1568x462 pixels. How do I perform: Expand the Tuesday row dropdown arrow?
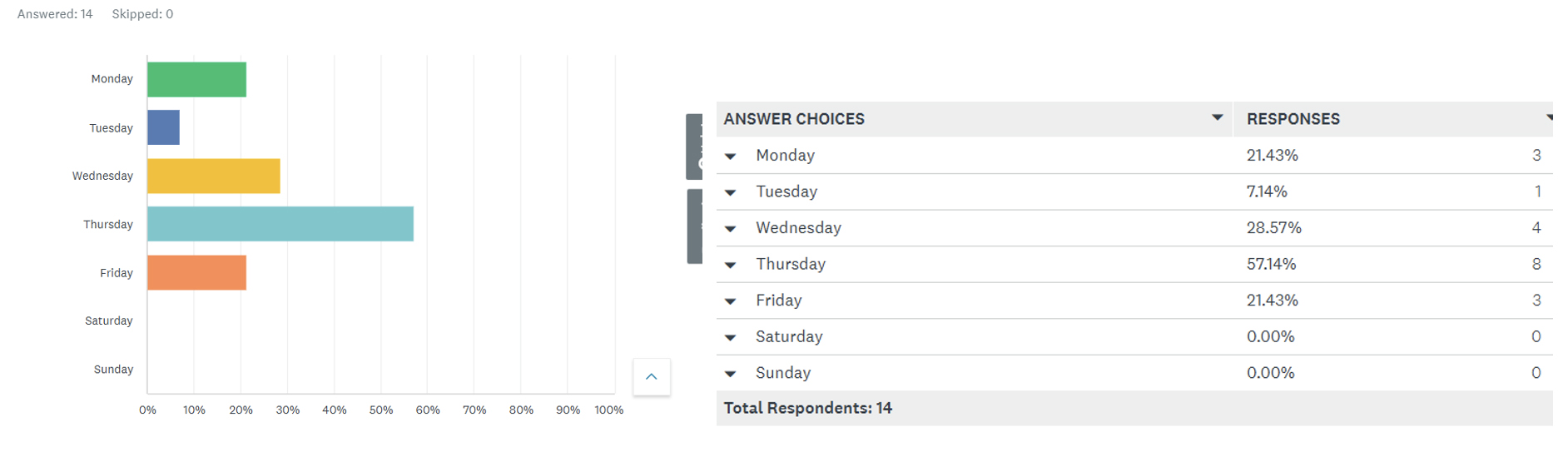[x=731, y=193]
